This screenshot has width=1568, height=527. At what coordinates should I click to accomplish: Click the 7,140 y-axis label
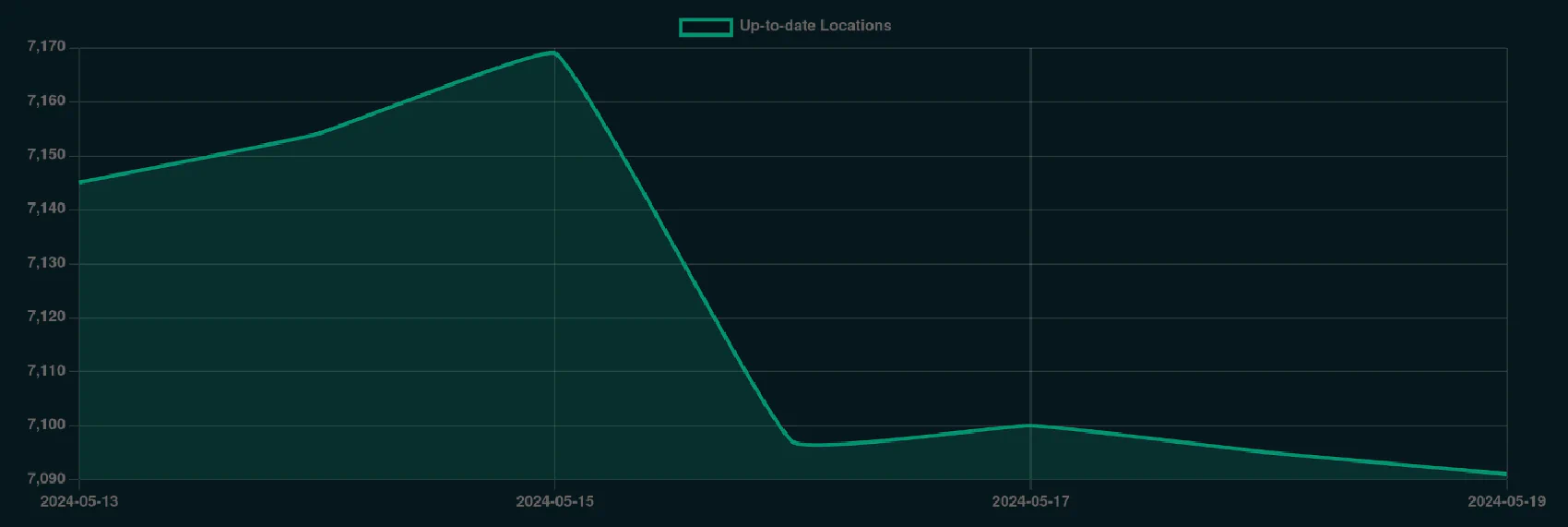click(x=46, y=209)
